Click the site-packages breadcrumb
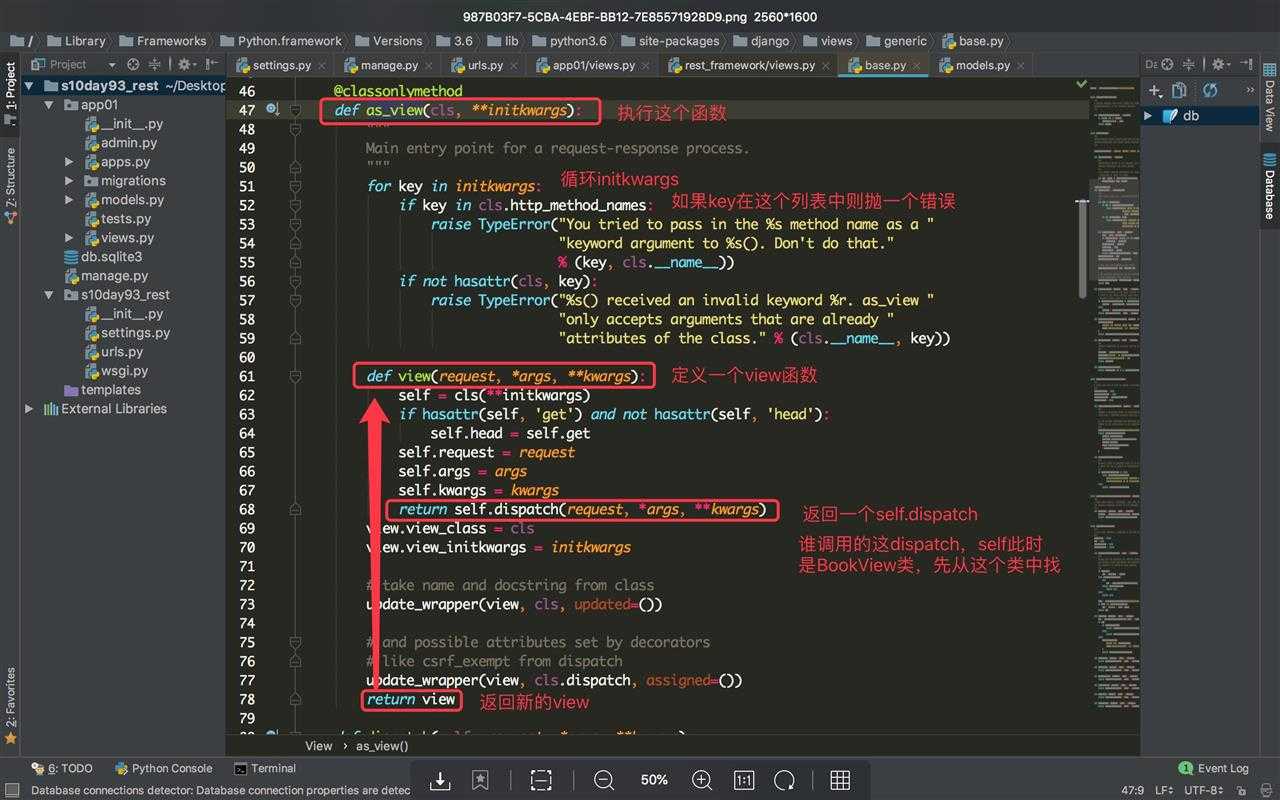1280x800 pixels. tap(669, 41)
